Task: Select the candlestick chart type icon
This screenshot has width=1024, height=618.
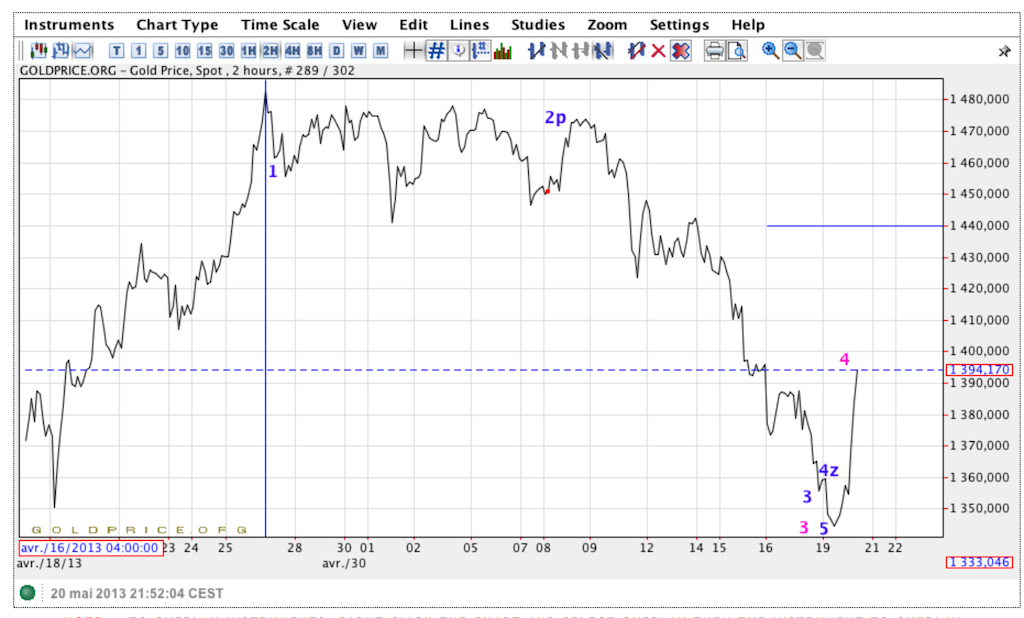Action: [x=39, y=51]
